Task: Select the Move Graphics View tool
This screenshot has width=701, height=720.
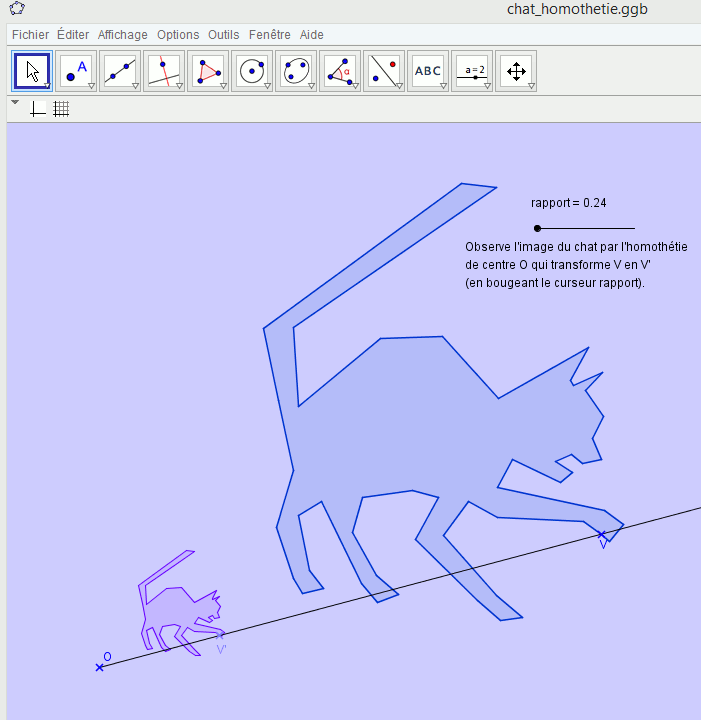Action: click(516, 71)
